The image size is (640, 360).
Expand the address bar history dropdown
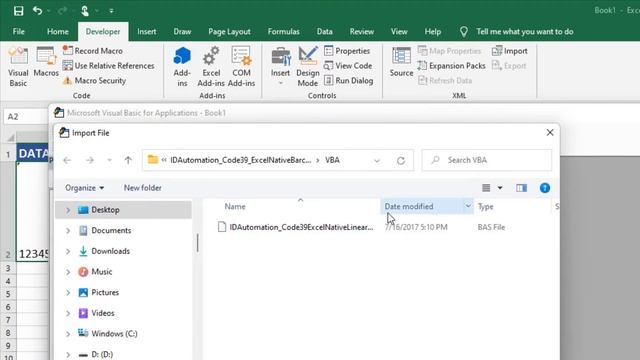pos(377,160)
